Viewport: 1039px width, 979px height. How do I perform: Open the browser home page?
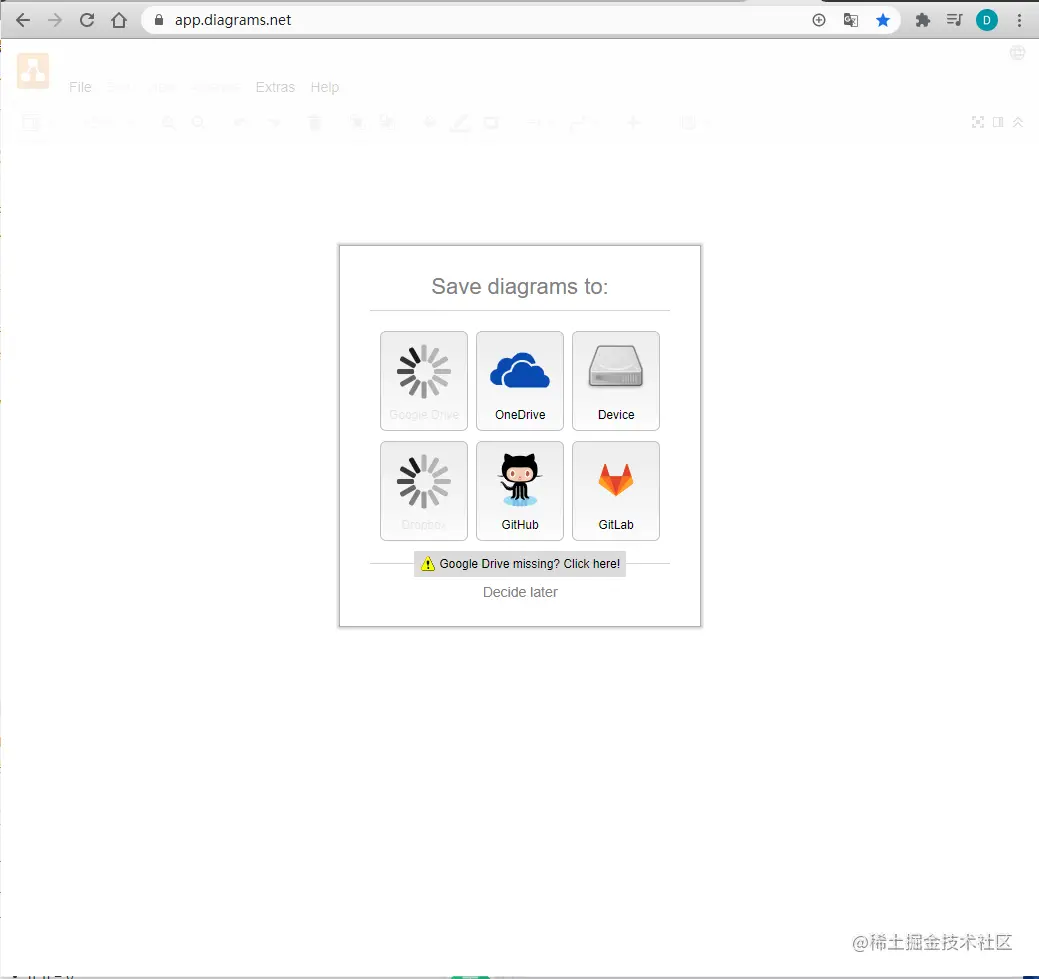point(119,20)
